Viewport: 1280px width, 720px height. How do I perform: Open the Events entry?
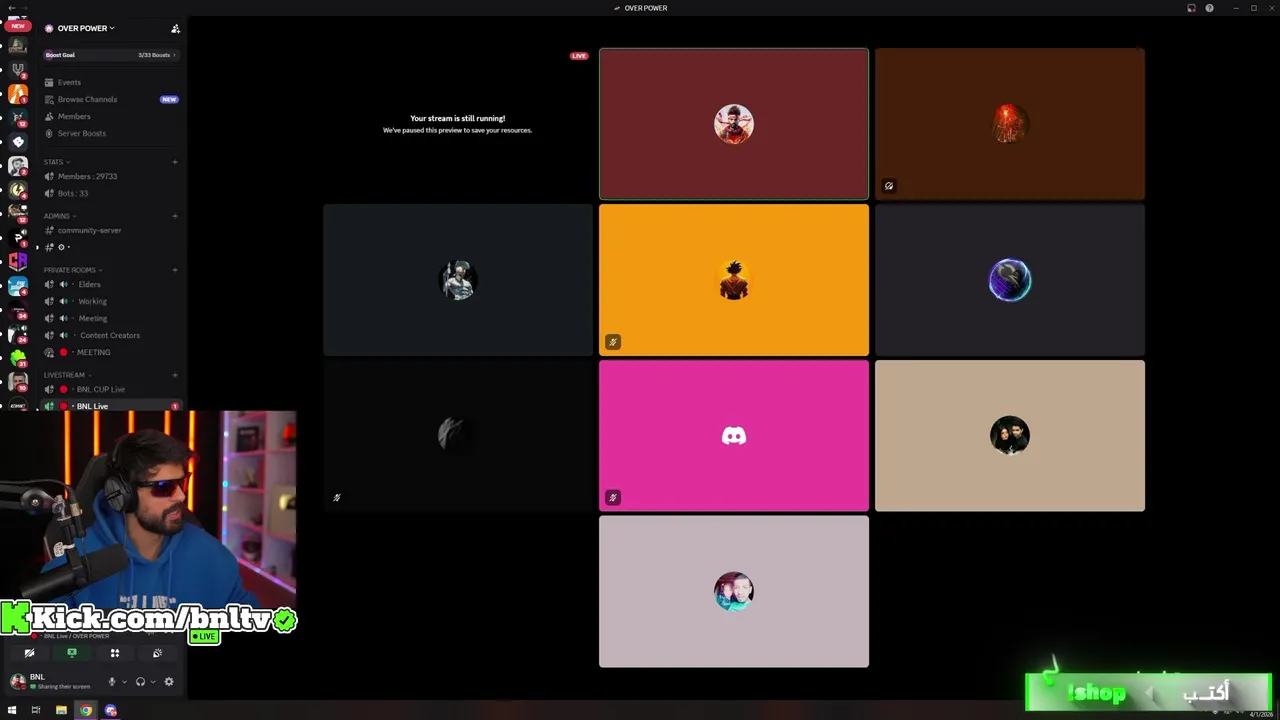click(111, 82)
